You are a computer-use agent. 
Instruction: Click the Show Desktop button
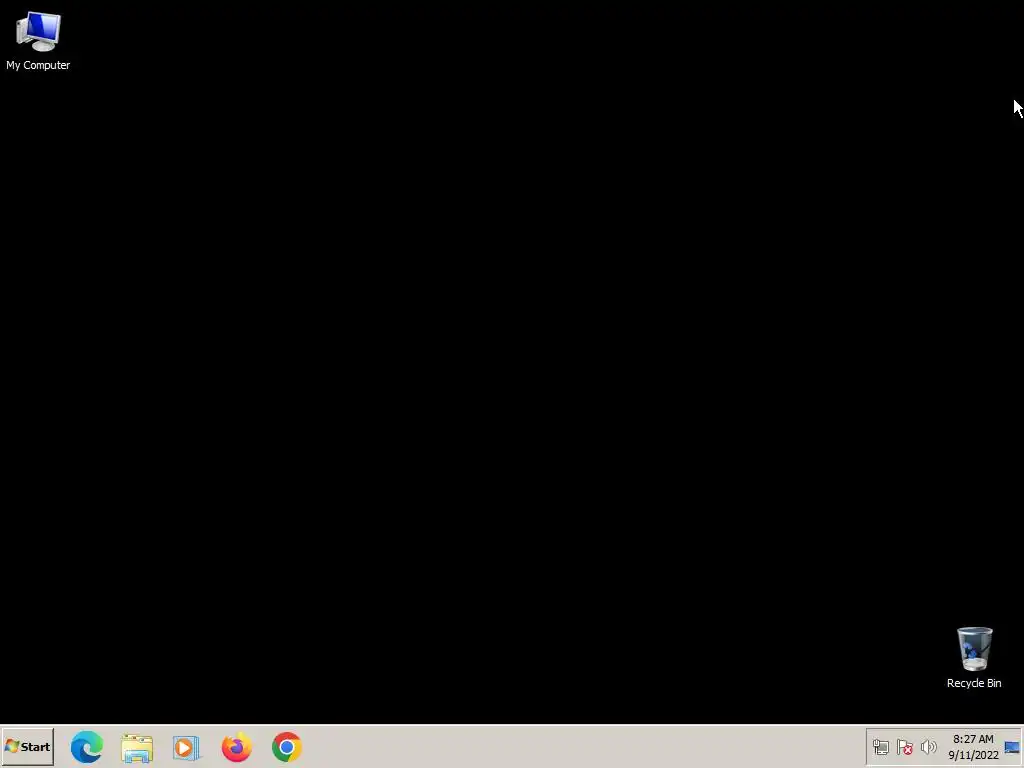click(x=1012, y=746)
